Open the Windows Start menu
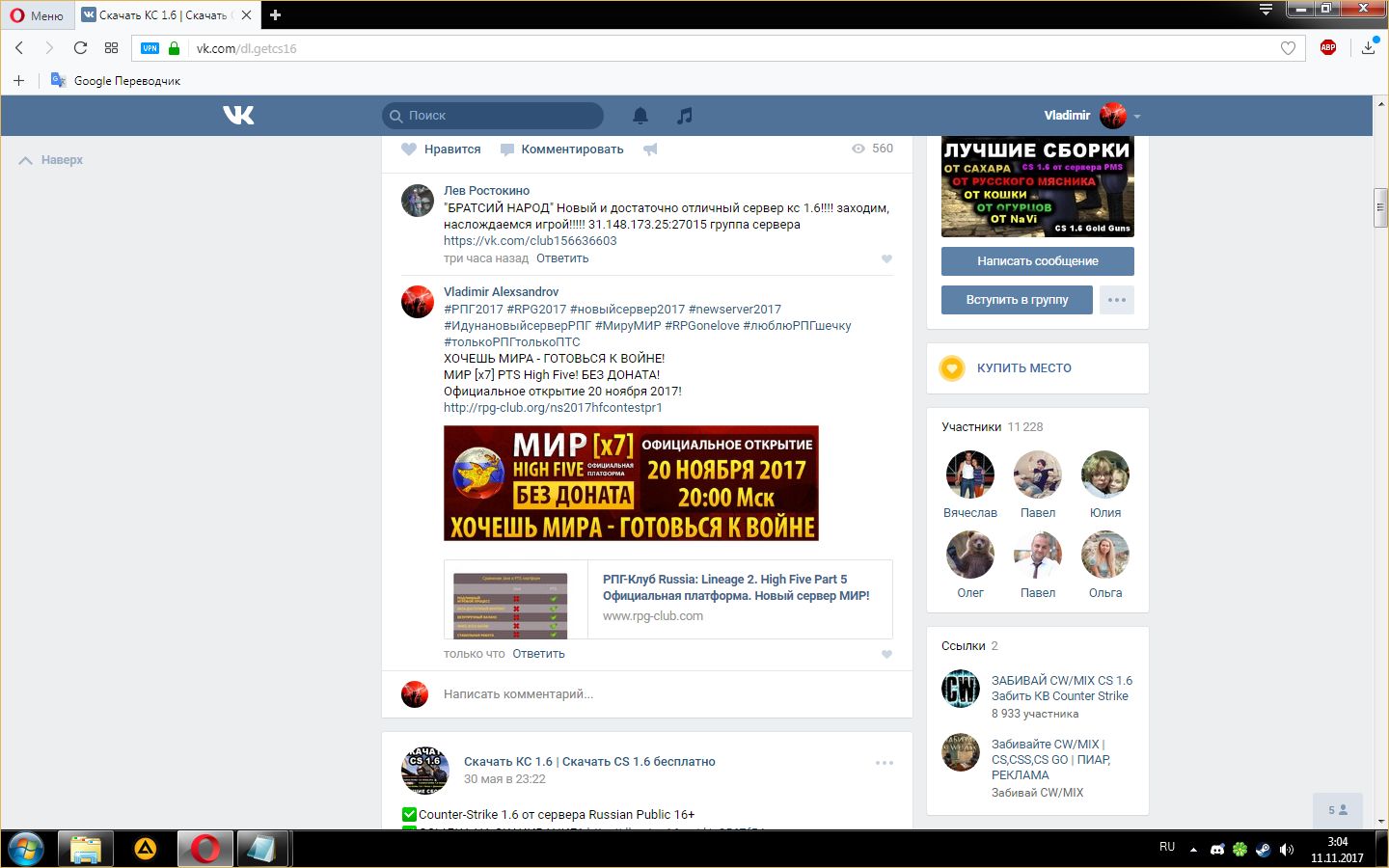The image size is (1389, 868). (x=25, y=849)
